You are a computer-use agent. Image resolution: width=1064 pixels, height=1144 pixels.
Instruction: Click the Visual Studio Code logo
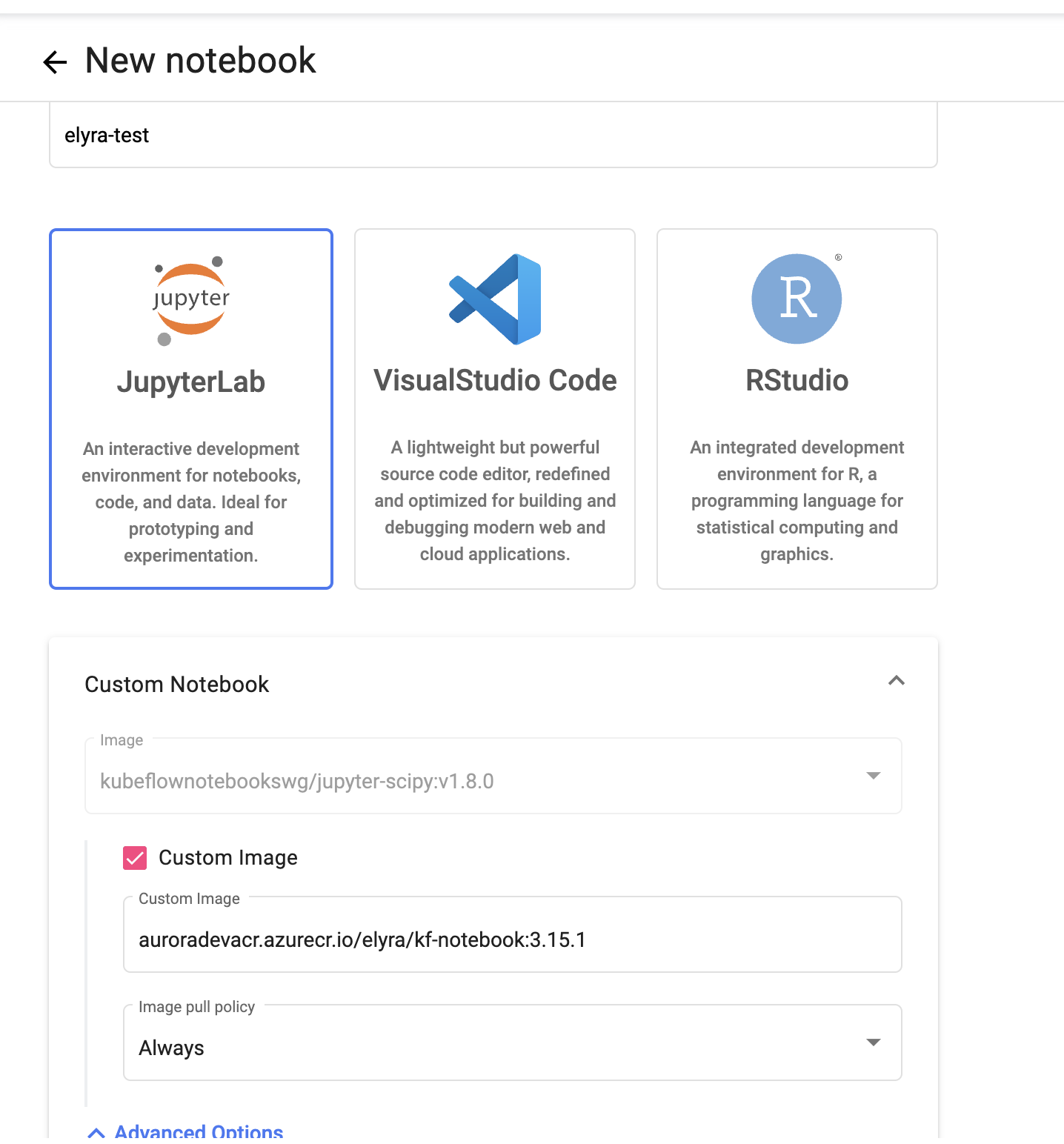click(495, 299)
